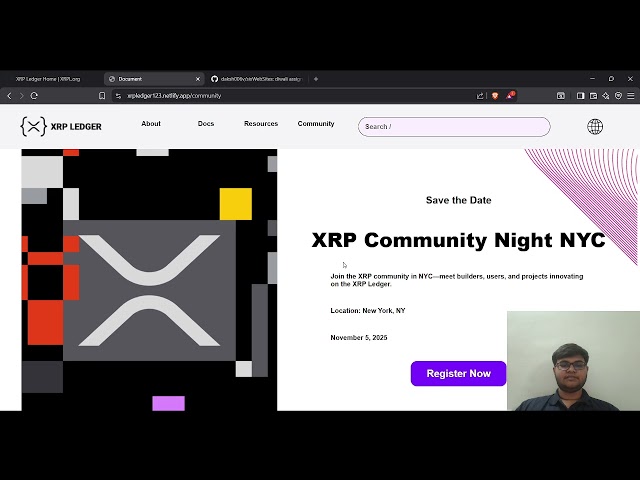
Task: Open Brave Shields lion icon
Action: pyautogui.click(x=495, y=96)
